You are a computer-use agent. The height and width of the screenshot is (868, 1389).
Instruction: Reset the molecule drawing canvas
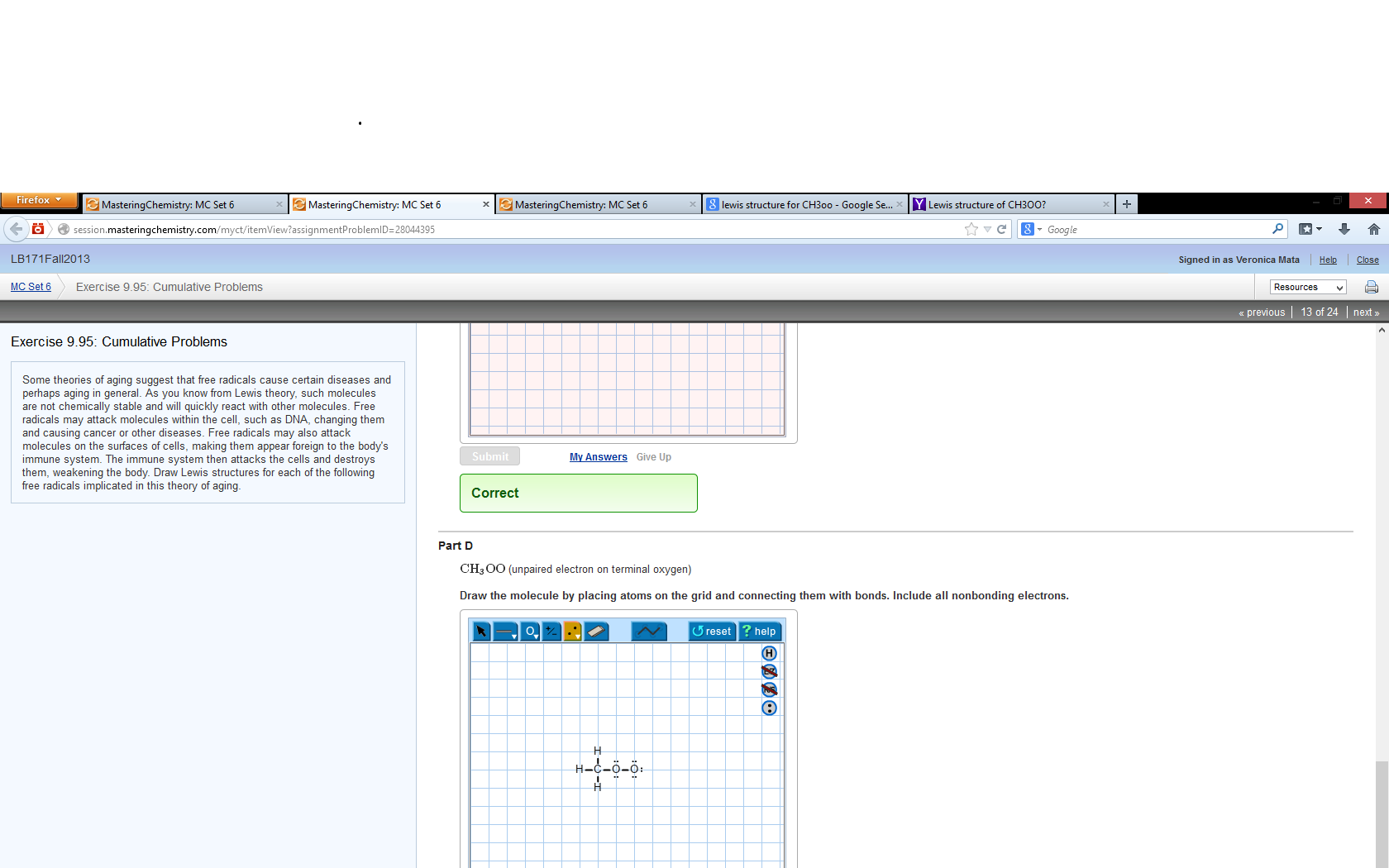pyautogui.click(x=713, y=632)
